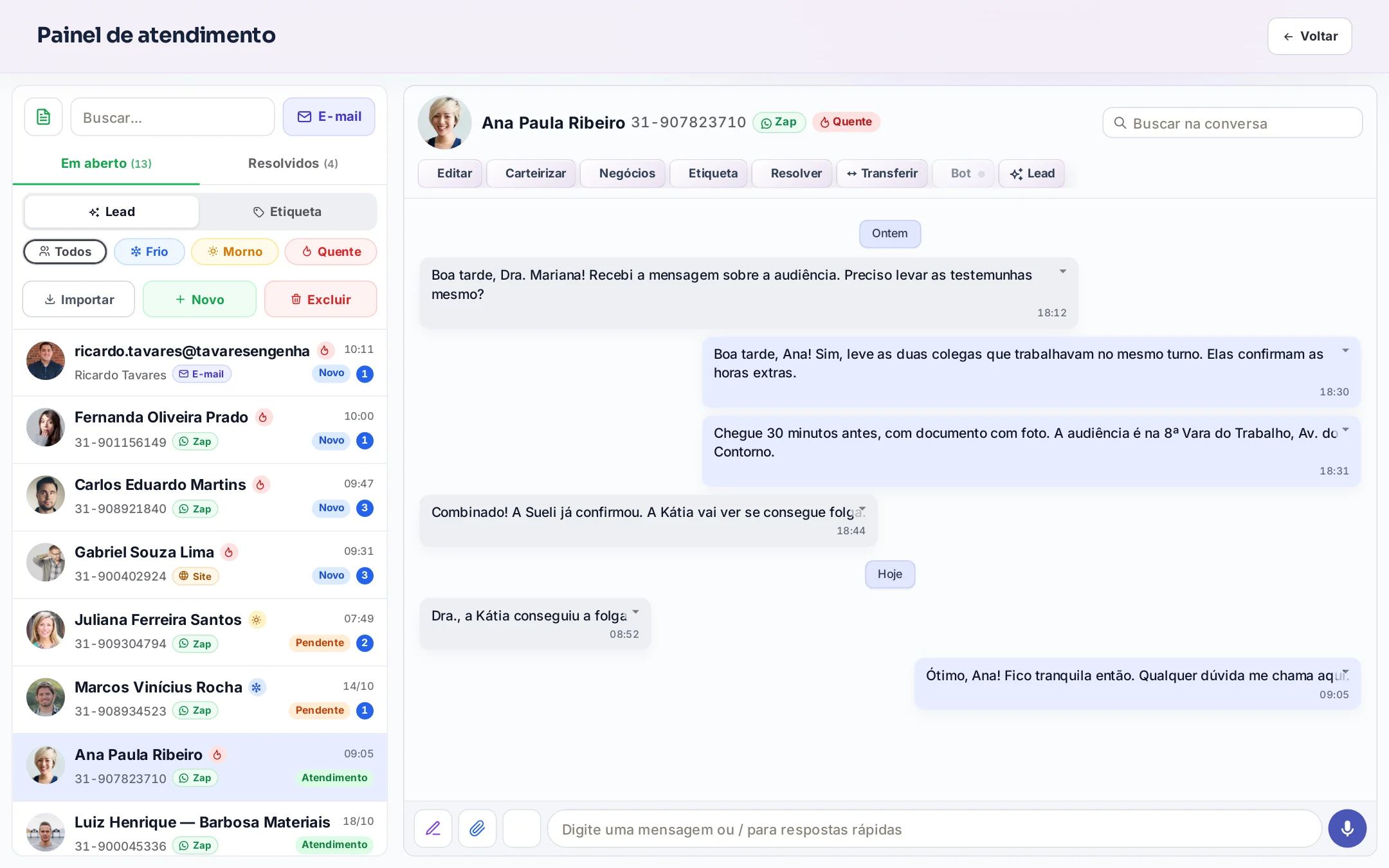Click the sun icon next to Juliana Ferreira Santos
The width and height of the screenshot is (1389, 868).
(x=257, y=620)
